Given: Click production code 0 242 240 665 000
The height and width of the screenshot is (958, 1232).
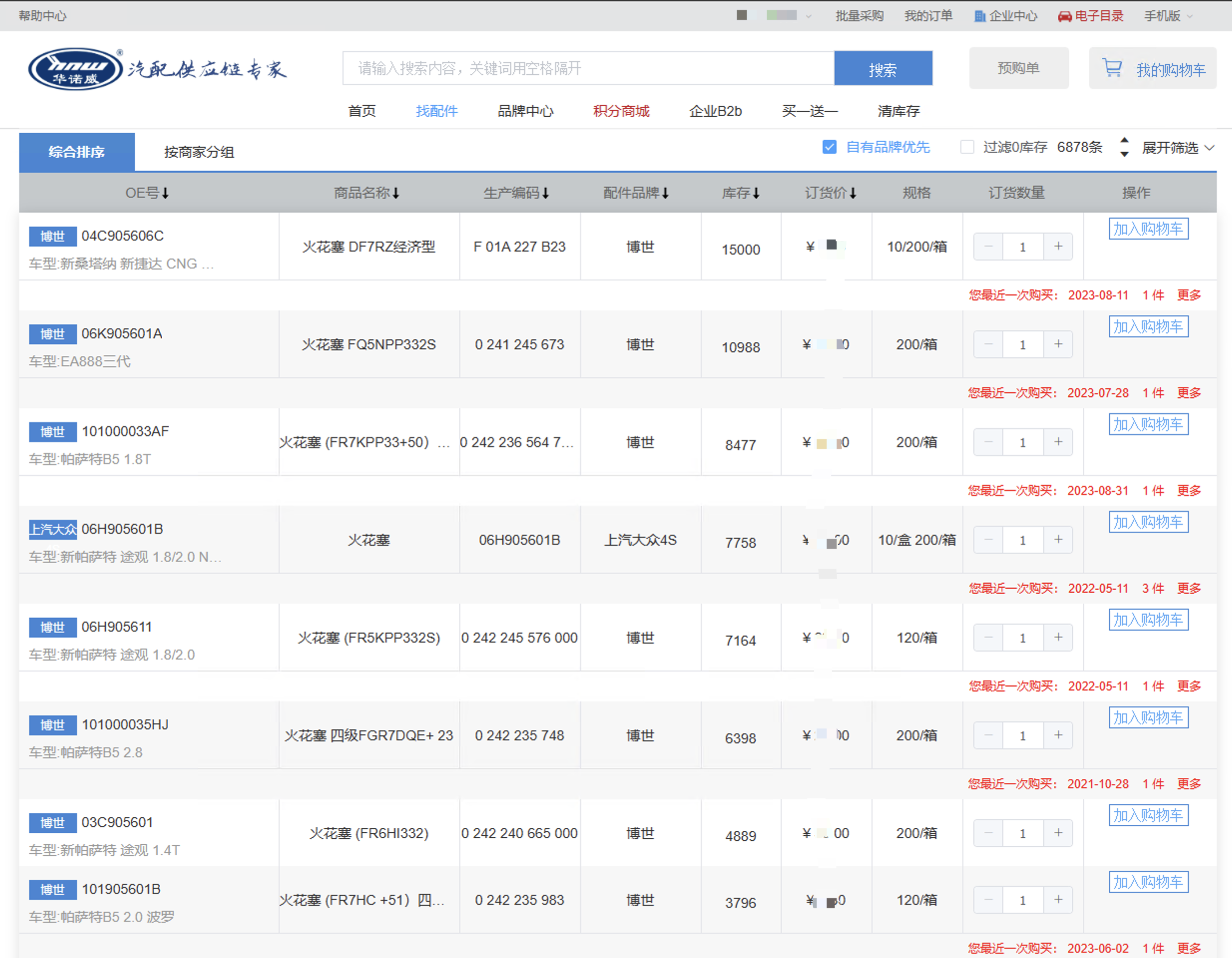Looking at the screenshot, I should [x=520, y=833].
